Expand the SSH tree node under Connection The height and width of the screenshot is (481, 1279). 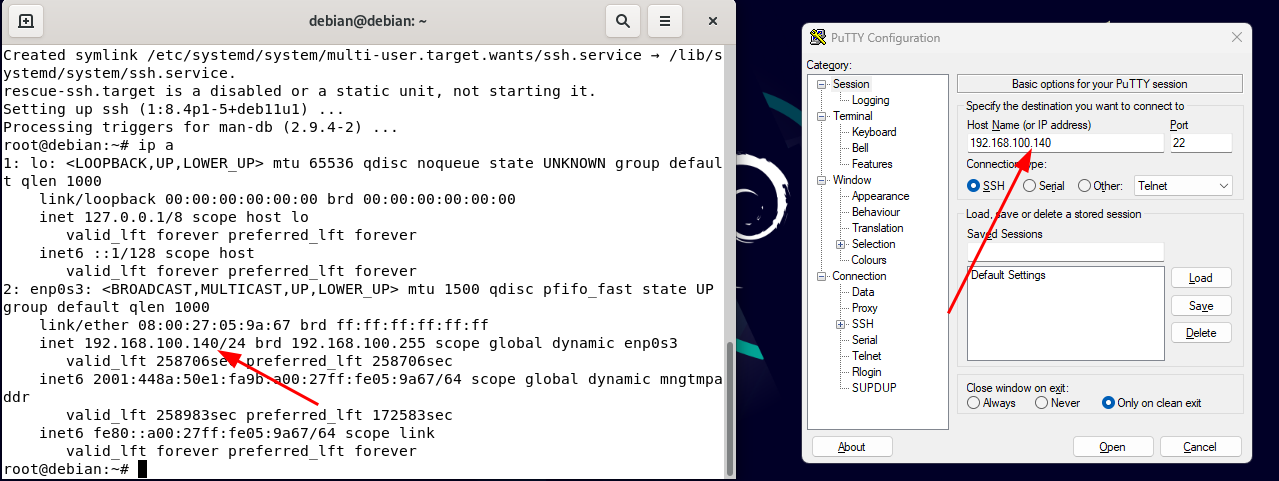coord(842,324)
